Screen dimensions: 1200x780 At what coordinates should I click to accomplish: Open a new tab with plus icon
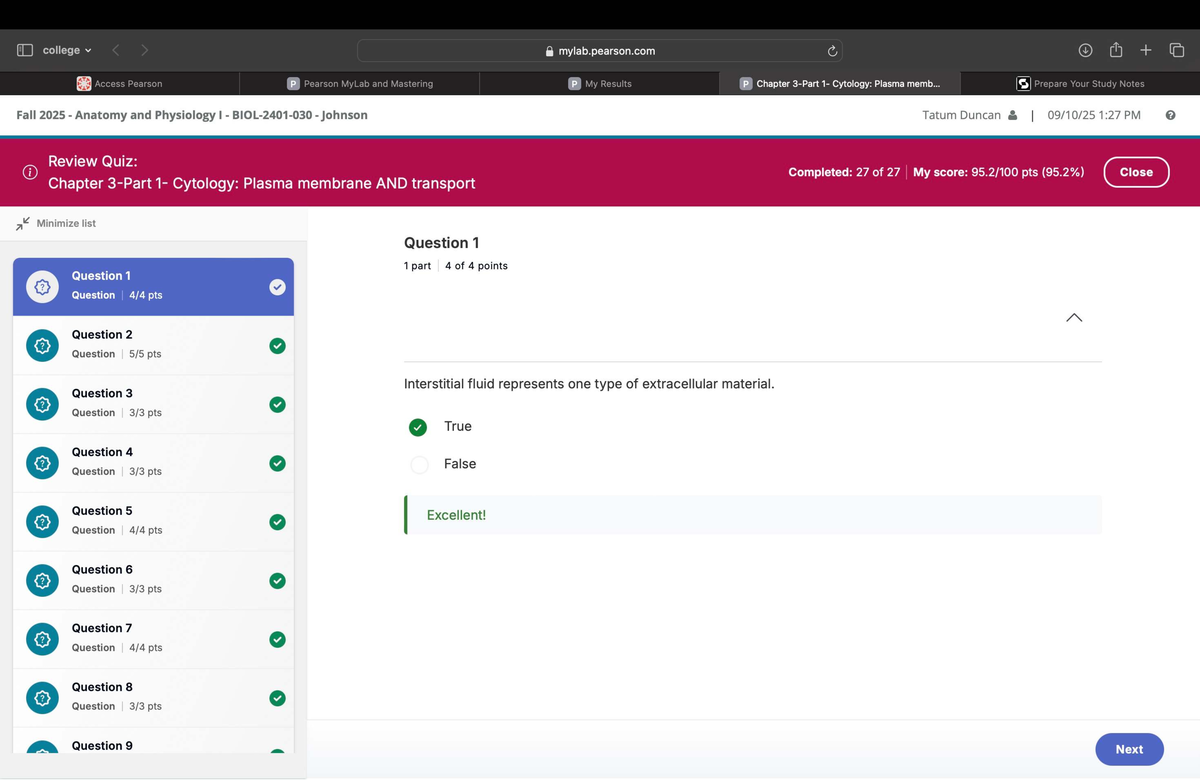pos(1146,50)
